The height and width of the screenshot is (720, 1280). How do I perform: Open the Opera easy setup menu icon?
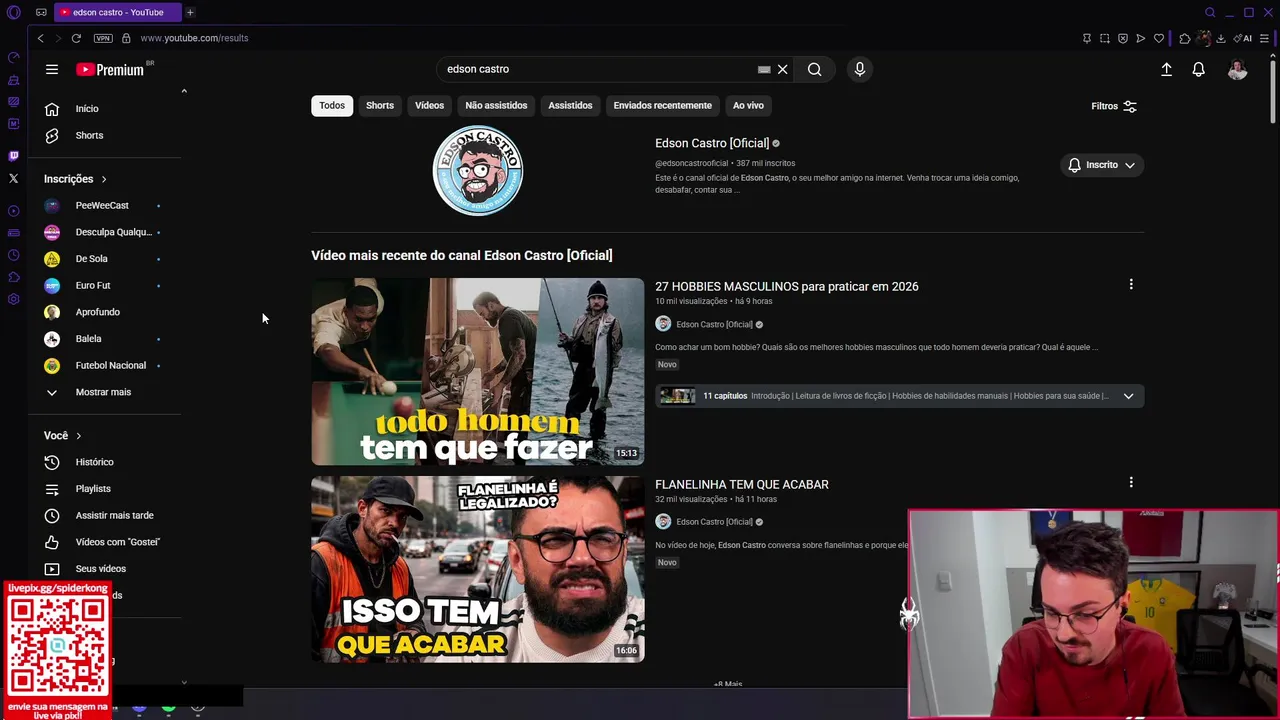(1265, 38)
